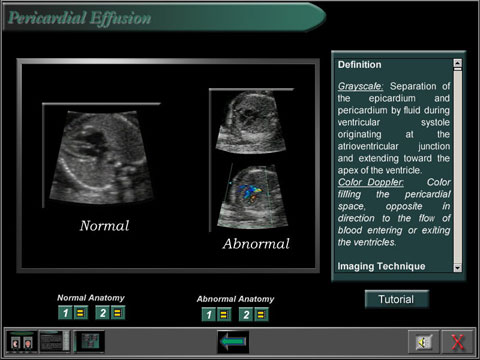This screenshot has width=480, height=360.
Task: Open Abnormal Anatomy image 2
Action: click(x=246, y=314)
